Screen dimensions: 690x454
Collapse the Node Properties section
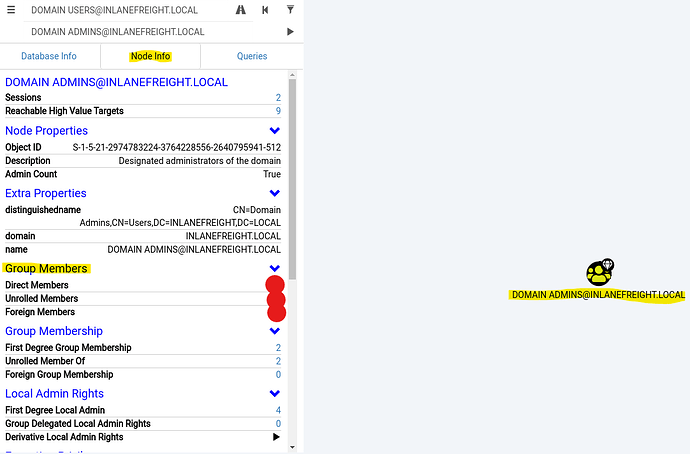point(275,131)
